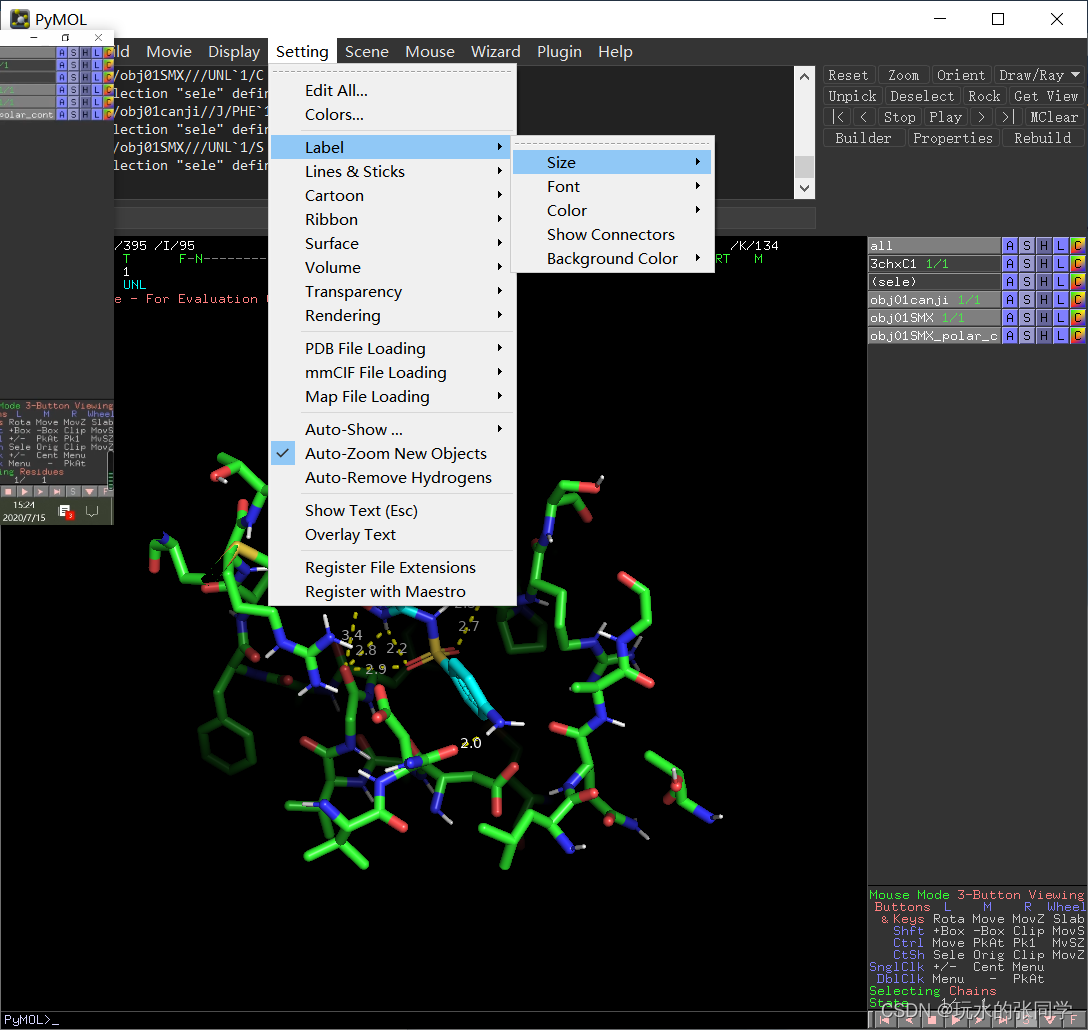The width and height of the screenshot is (1088, 1030).
Task: Jump to first frame with |< button
Action: coord(838,117)
